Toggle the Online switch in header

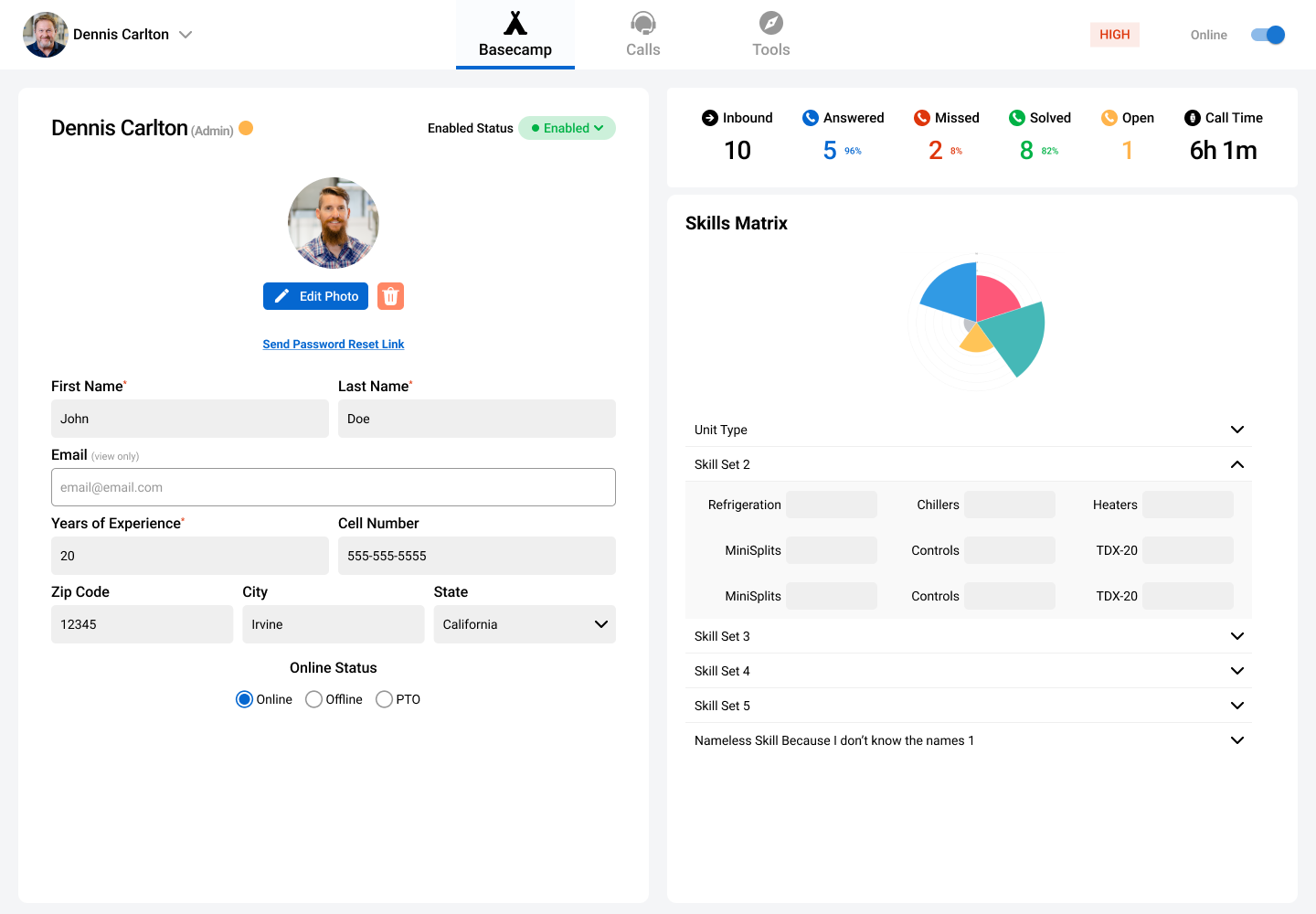click(1268, 35)
